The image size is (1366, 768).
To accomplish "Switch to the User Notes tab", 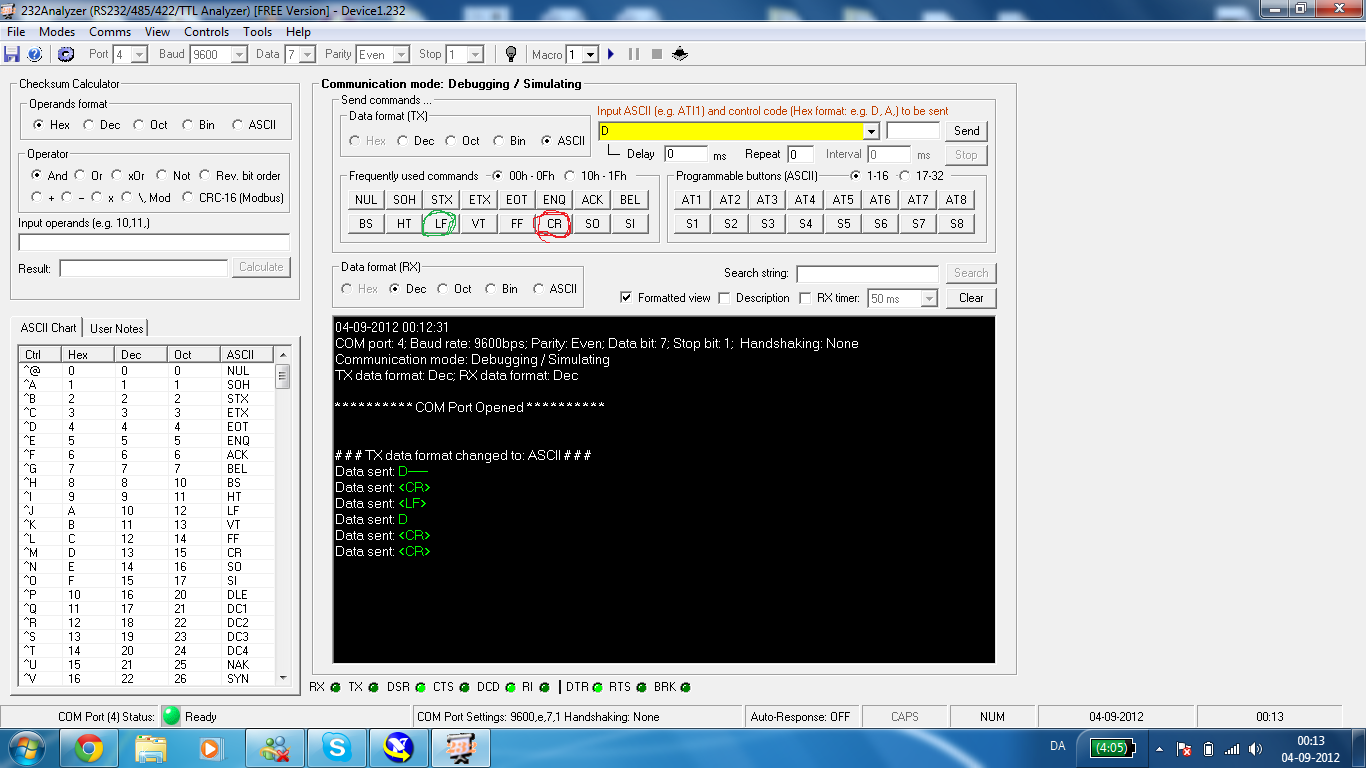I will 117,328.
